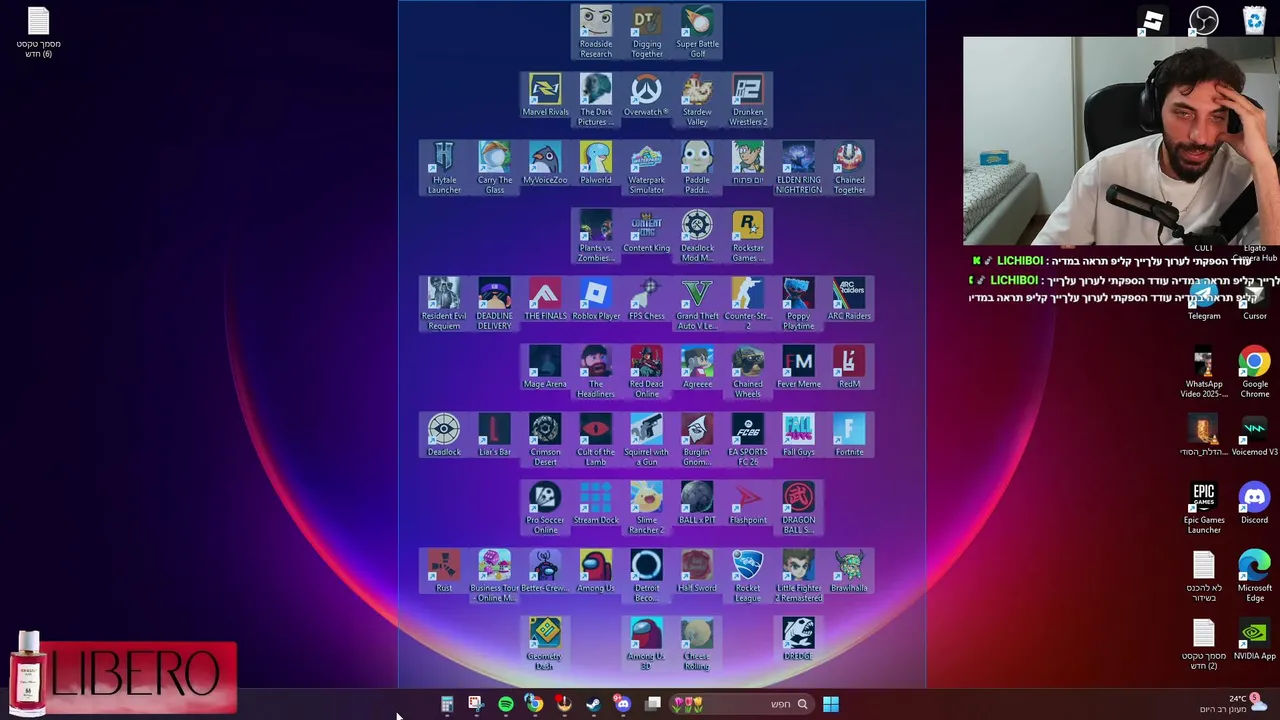Open Drunken Wrestlers 2 icon
This screenshot has width=1280, height=720.
click(x=748, y=100)
